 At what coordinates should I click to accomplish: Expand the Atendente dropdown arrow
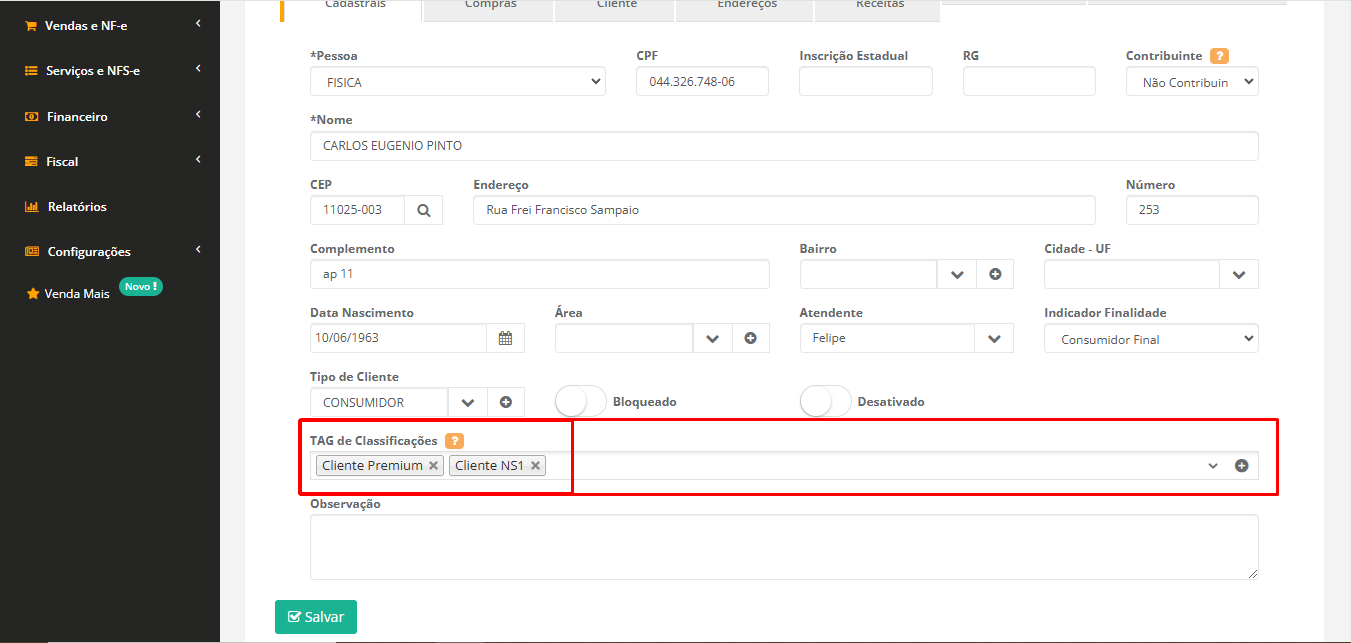[994, 338]
